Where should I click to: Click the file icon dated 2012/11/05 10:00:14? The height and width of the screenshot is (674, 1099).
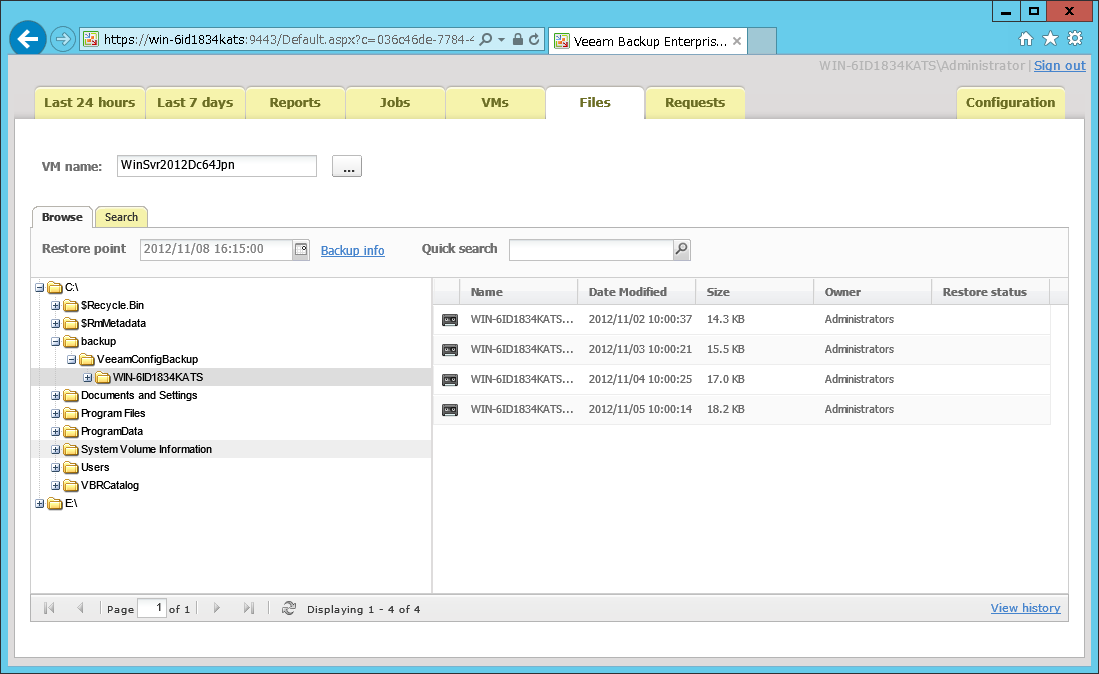pyautogui.click(x=450, y=410)
